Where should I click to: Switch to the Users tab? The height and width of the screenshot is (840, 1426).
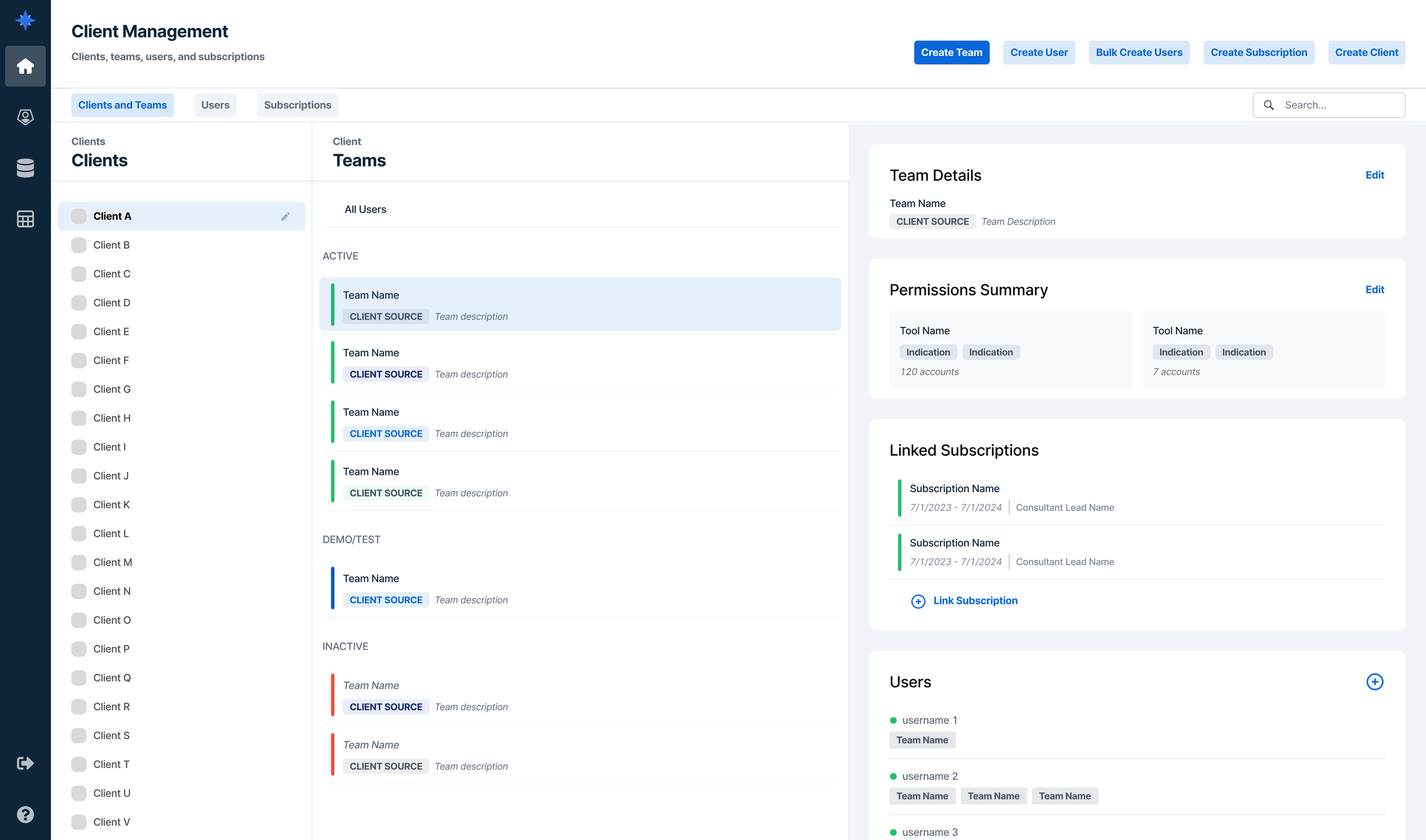tap(215, 105)
